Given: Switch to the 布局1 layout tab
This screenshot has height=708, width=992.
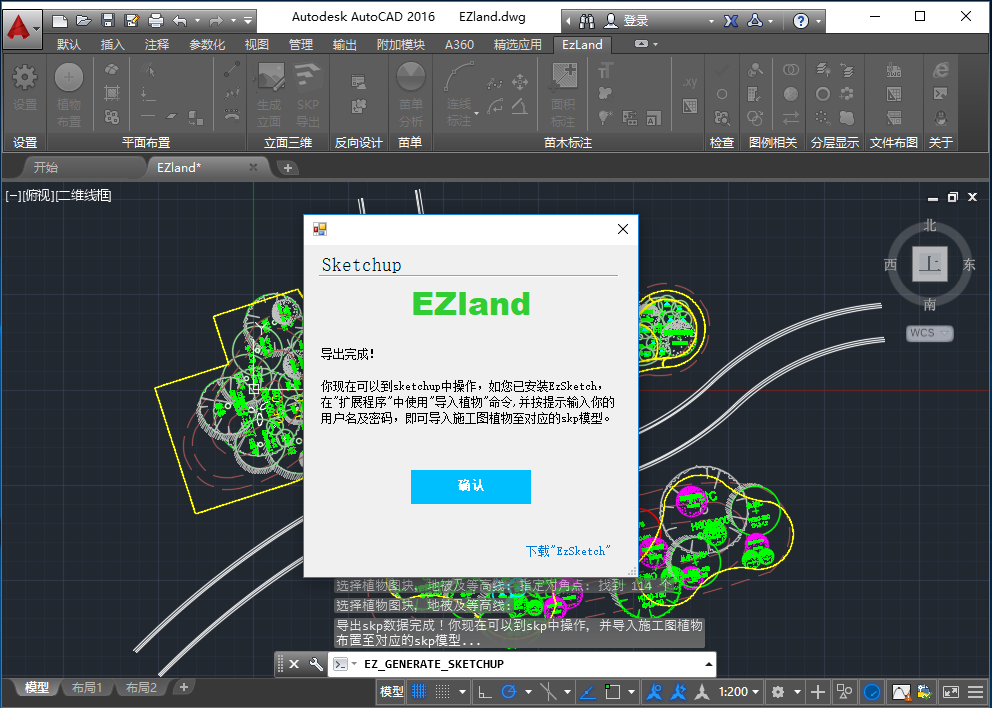Looking at the screenshot, I should (87, 688).
